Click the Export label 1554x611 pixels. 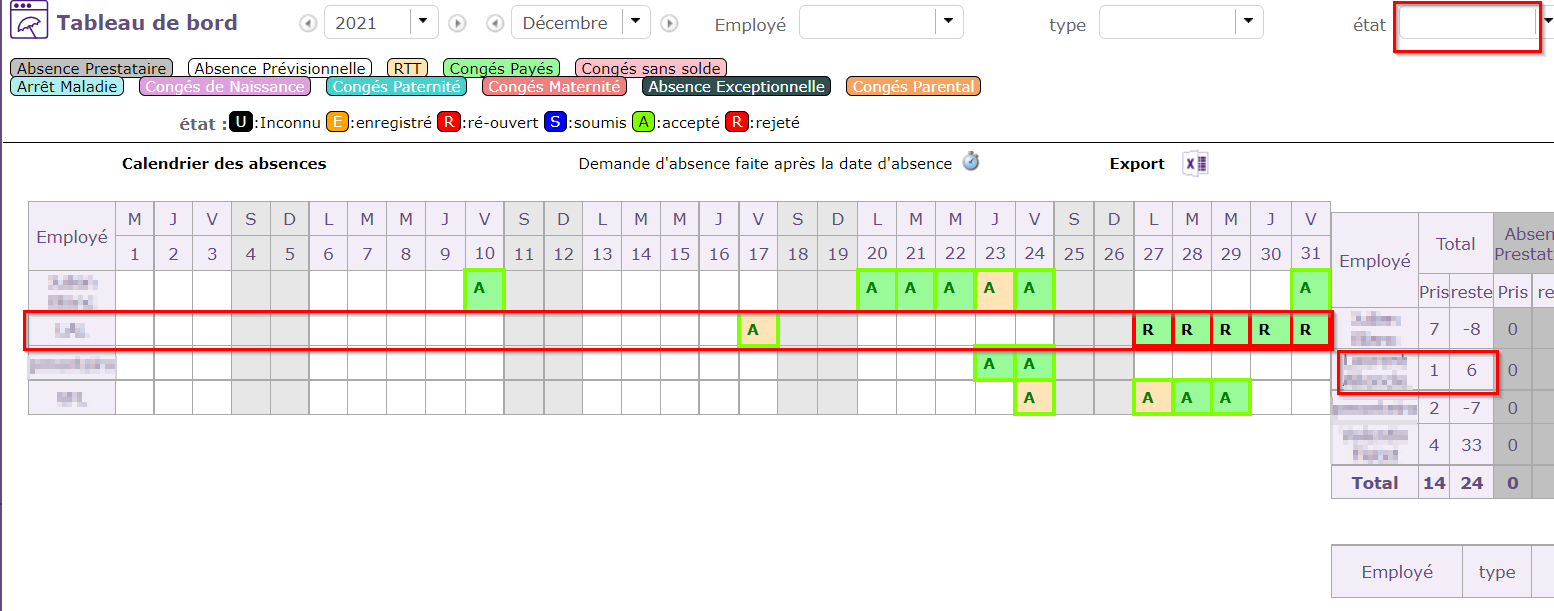coord(1137,164)
